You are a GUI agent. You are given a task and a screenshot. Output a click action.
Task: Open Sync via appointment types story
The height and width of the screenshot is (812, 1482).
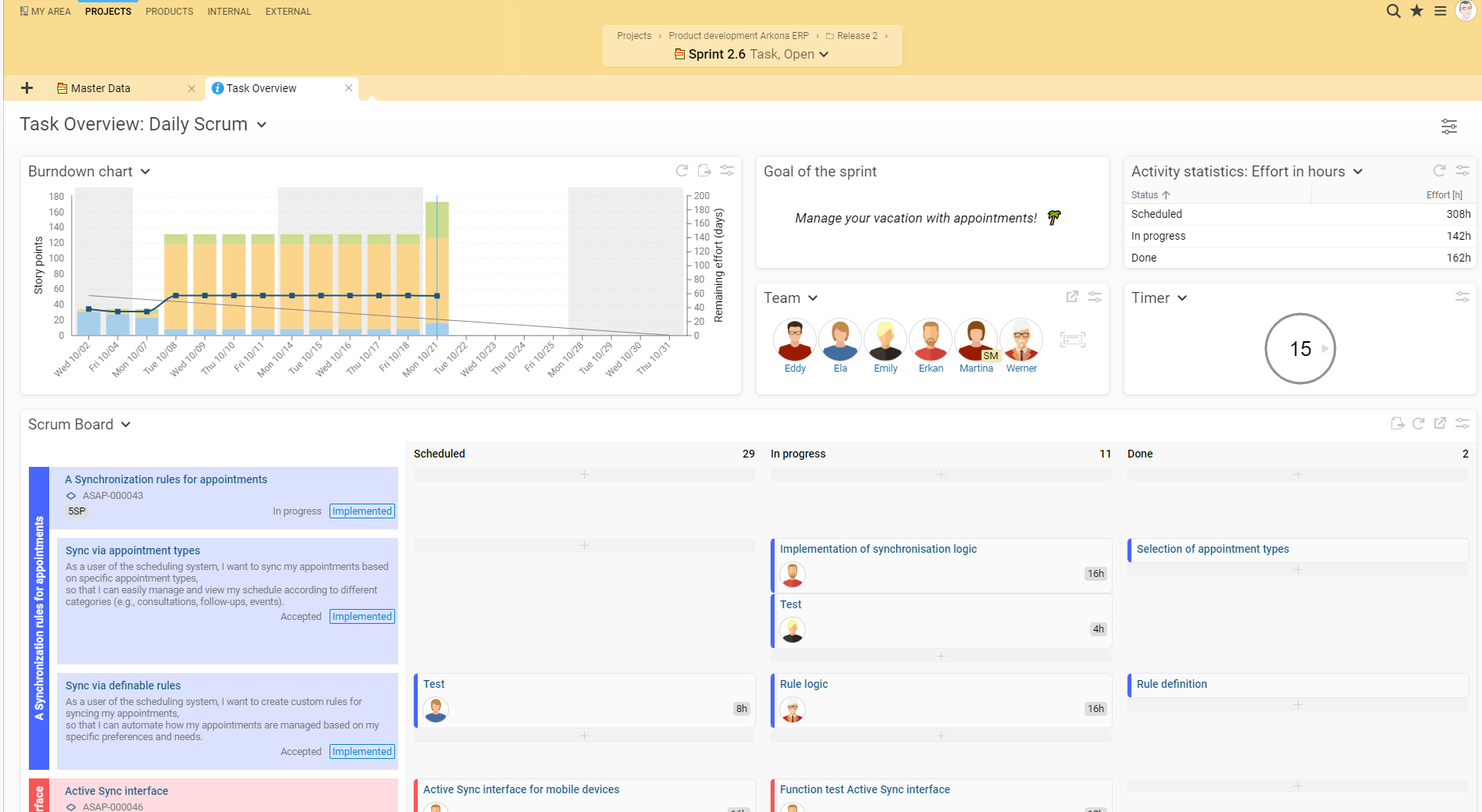click(x=133, y=550)
